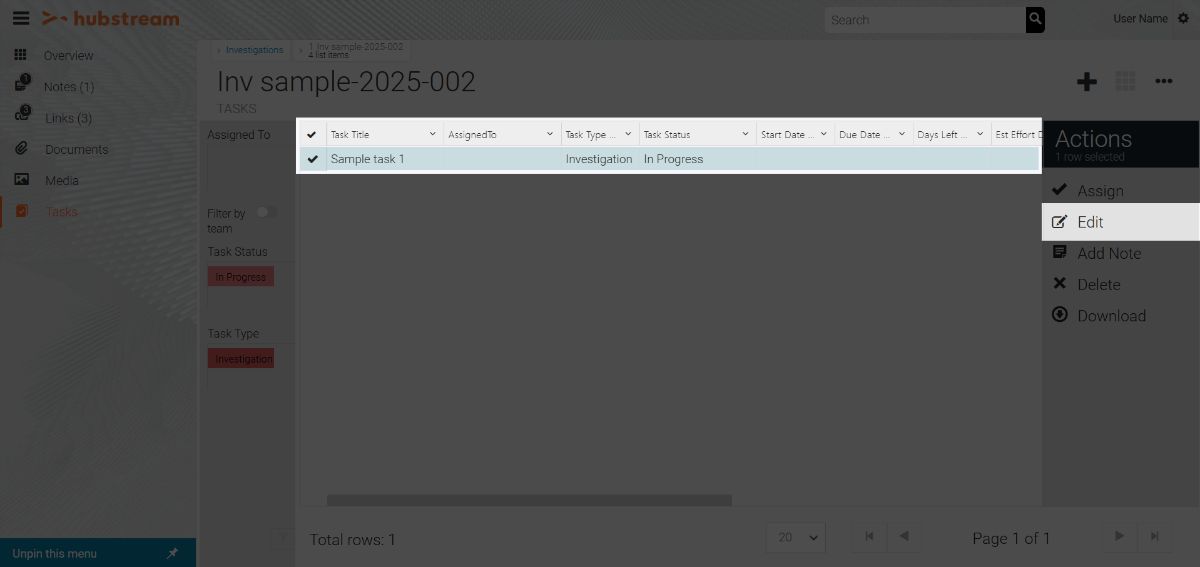Click the Add Note icon
Screen dimensions: 1200x567
[1060, 253]
